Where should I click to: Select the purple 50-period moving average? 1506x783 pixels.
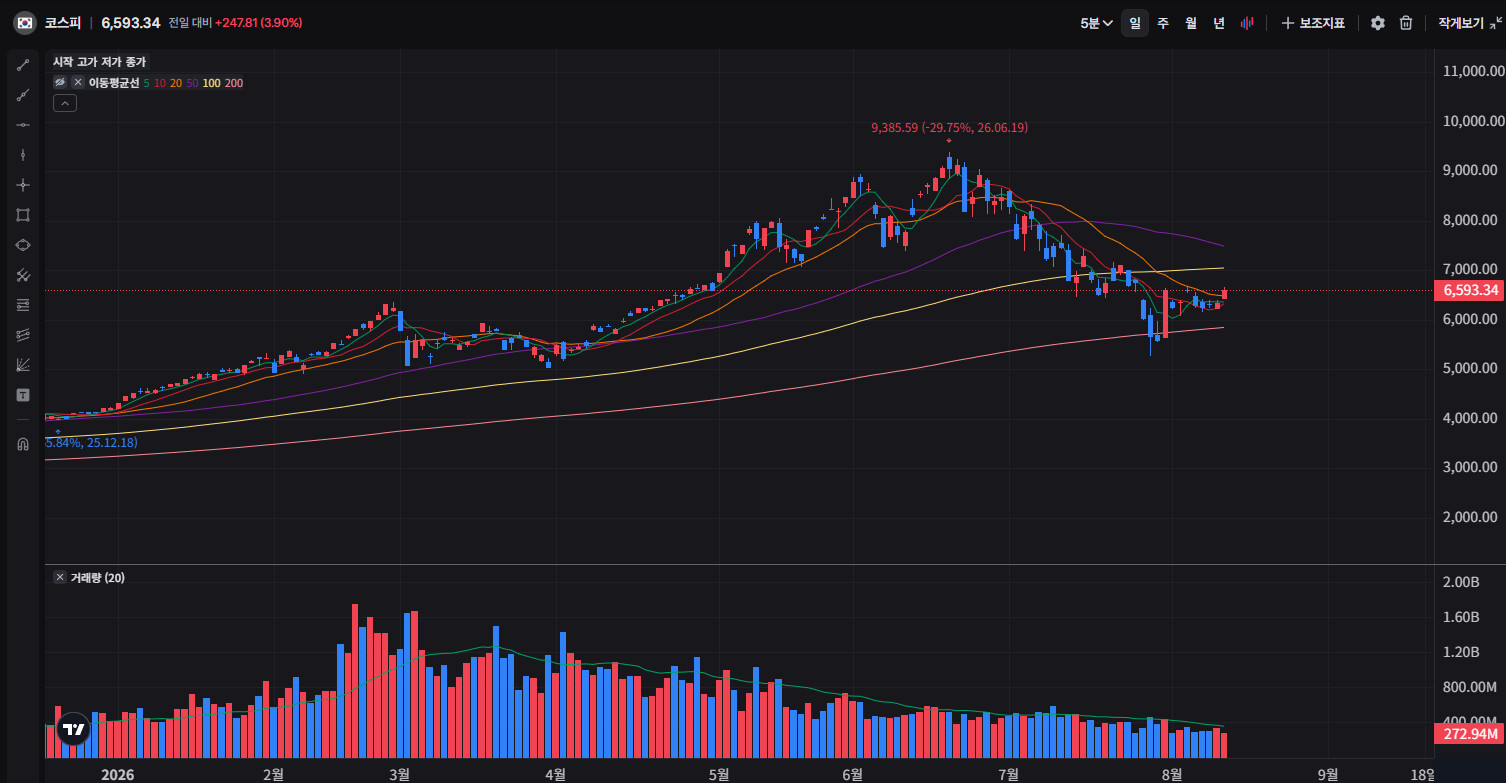point(192,83)
